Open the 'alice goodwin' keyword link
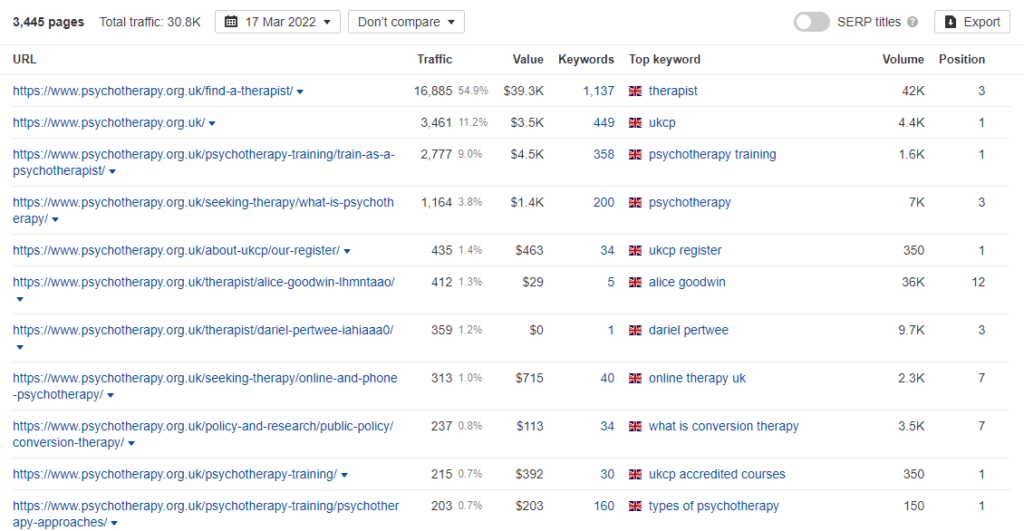The width and height of the screenshot is (1024, 531). click(x=687, y=282)
